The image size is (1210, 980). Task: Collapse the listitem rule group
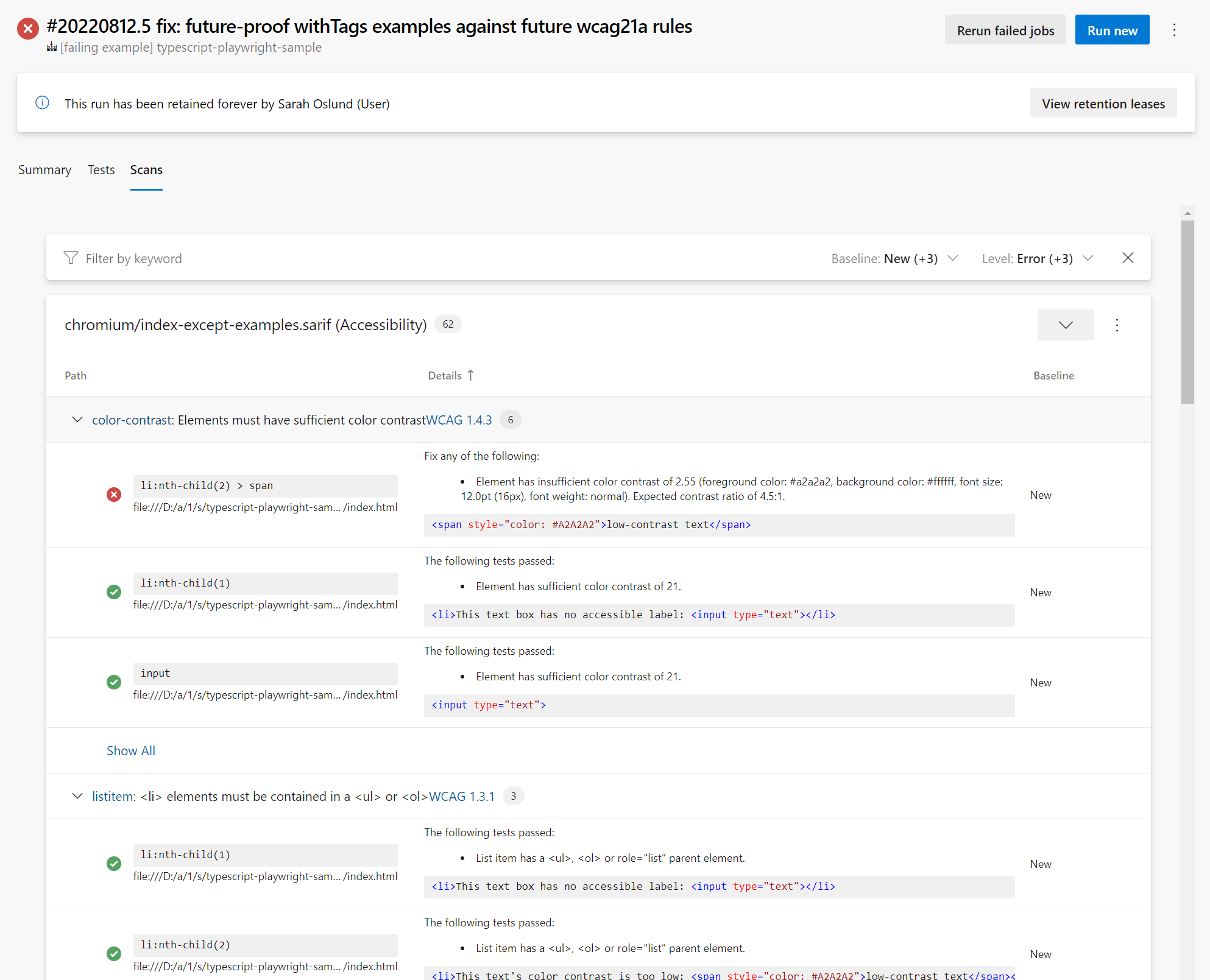coord(77,796)
